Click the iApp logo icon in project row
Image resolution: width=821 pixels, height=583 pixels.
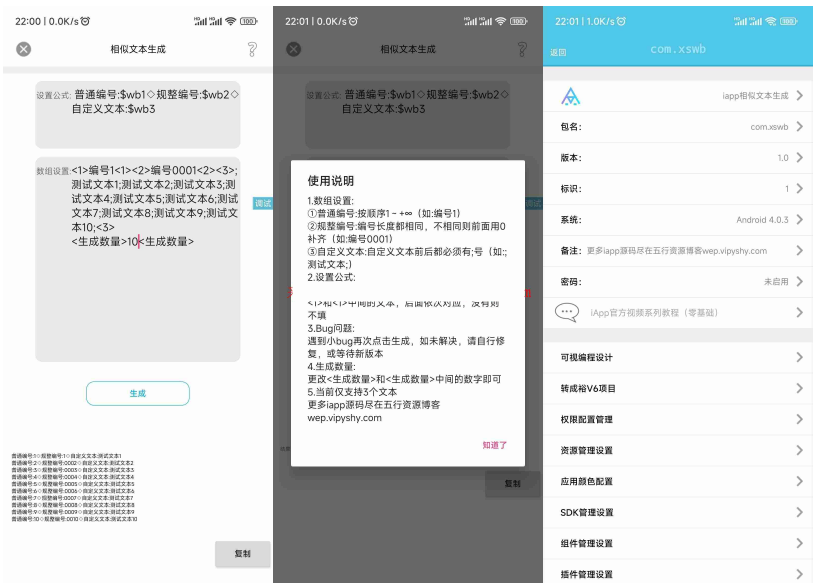pyautogui.click(x=570, y=97)
